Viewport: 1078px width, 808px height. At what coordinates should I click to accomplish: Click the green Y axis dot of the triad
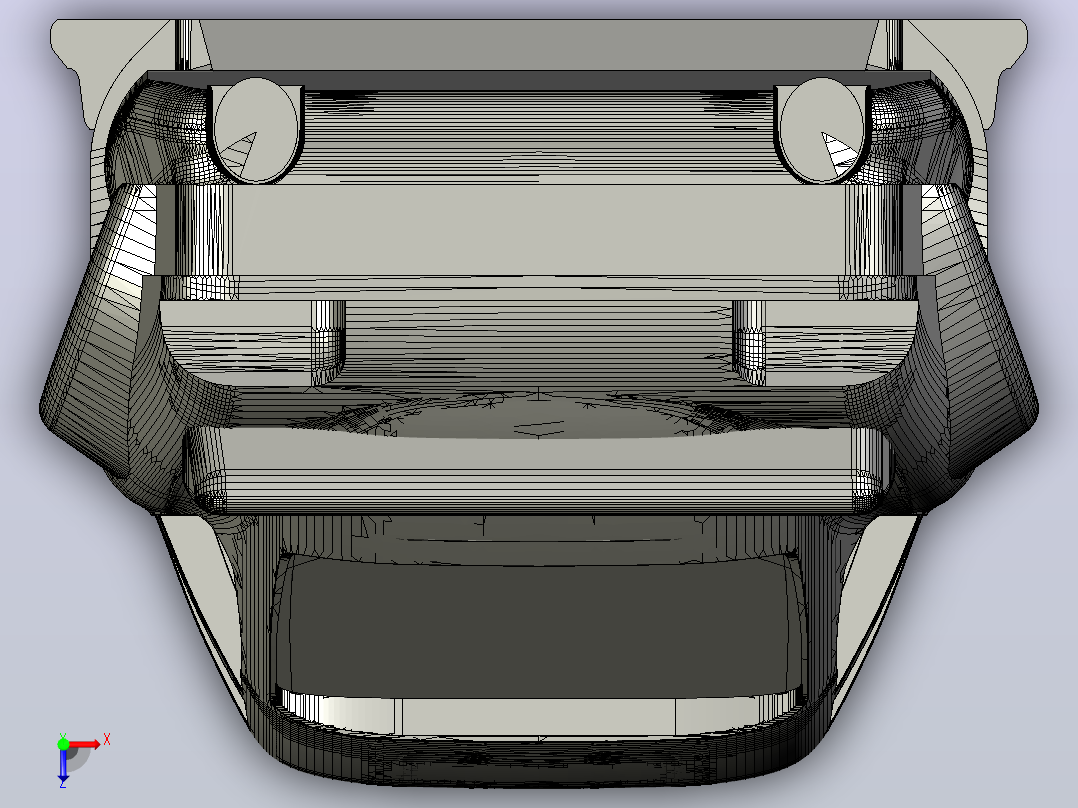(63, 744)
